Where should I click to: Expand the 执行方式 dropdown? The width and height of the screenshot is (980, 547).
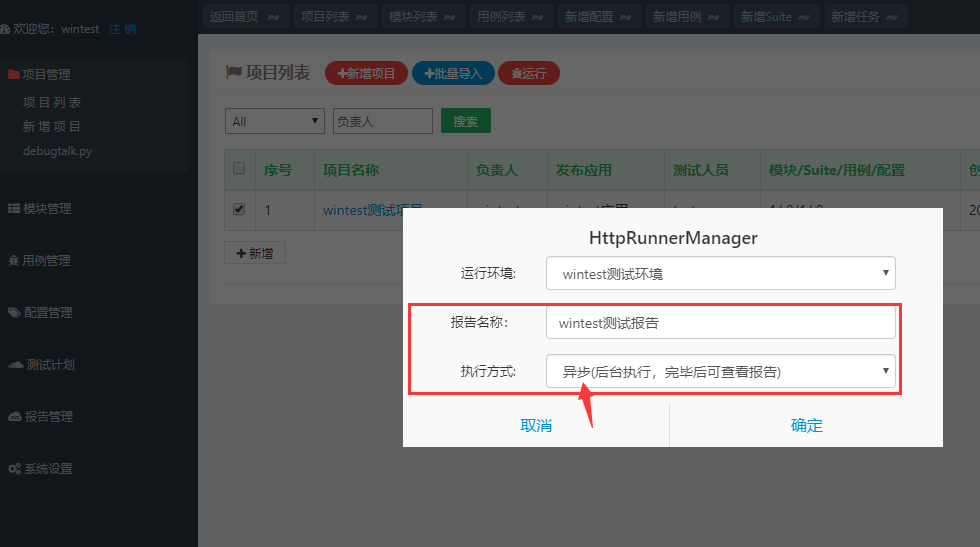coord(720,372)
